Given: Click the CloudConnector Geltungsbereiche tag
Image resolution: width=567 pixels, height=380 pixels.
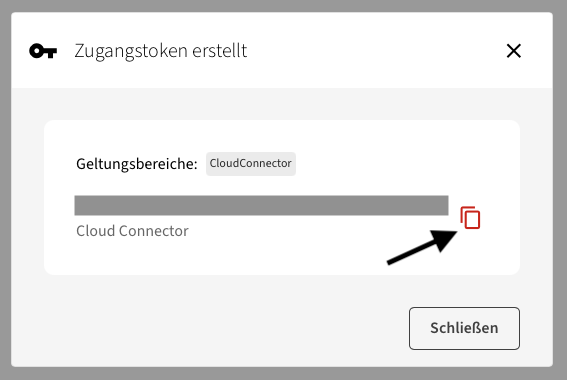Looking at the screenshot, I should click(251, 164).
